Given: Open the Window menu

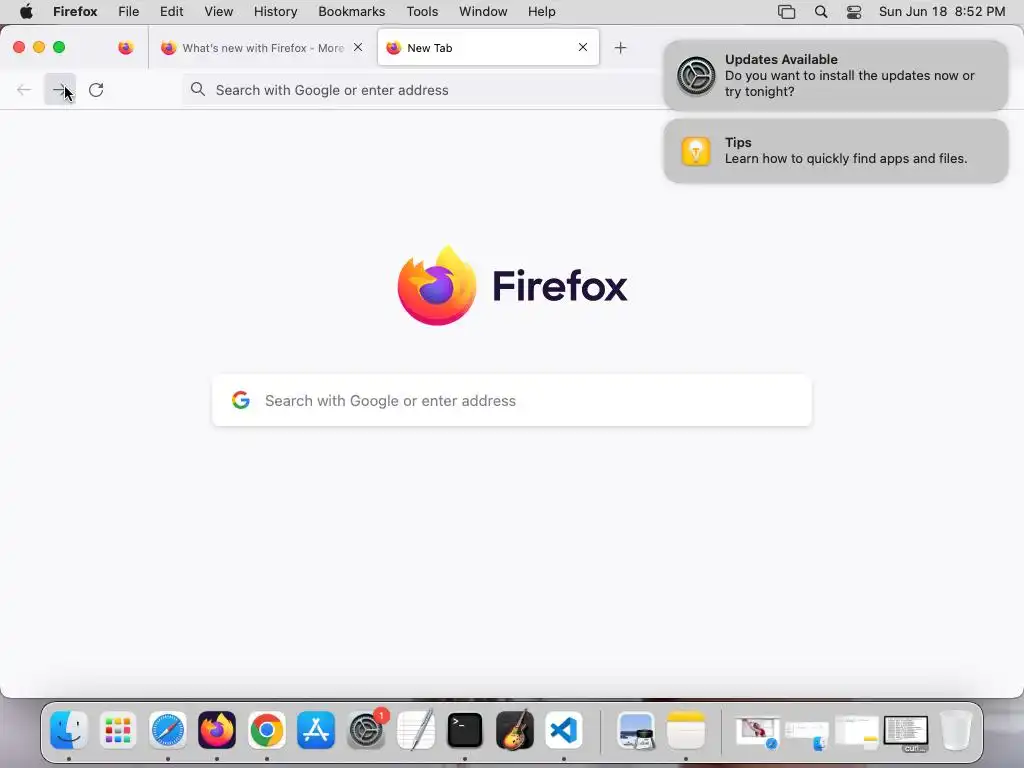Looking at the screenshot, I should [483, 12].
